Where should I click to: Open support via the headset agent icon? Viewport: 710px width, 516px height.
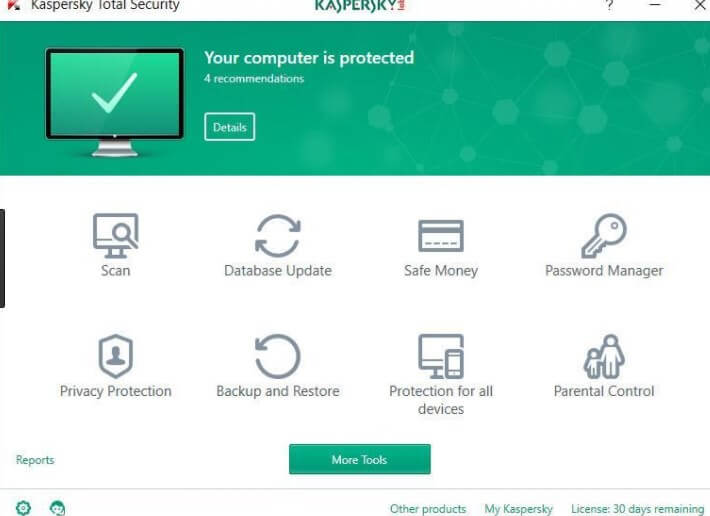58,508
